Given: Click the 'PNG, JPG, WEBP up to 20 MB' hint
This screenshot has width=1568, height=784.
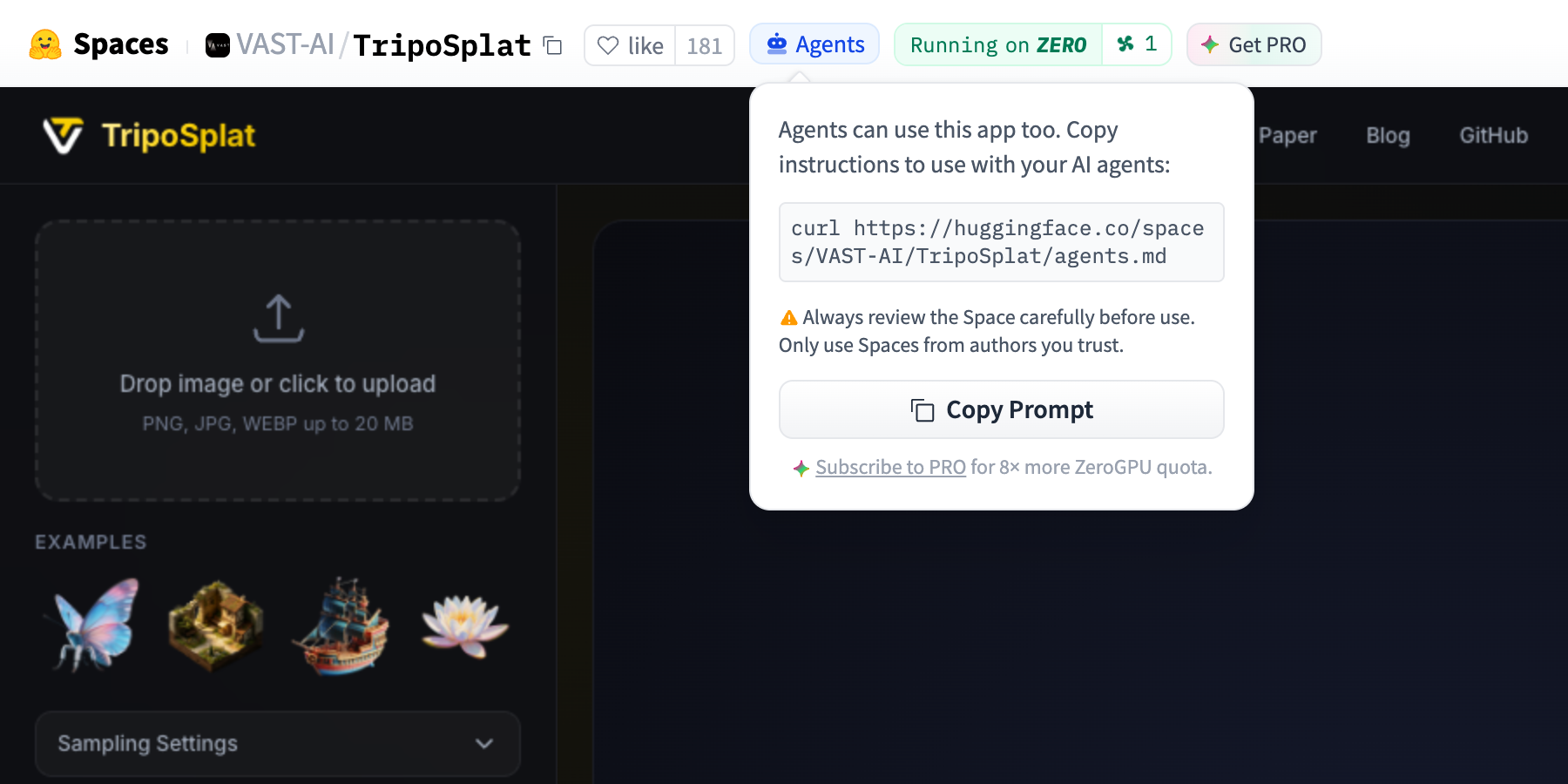Looking at the screenshot, I should (x=278, y=424).
